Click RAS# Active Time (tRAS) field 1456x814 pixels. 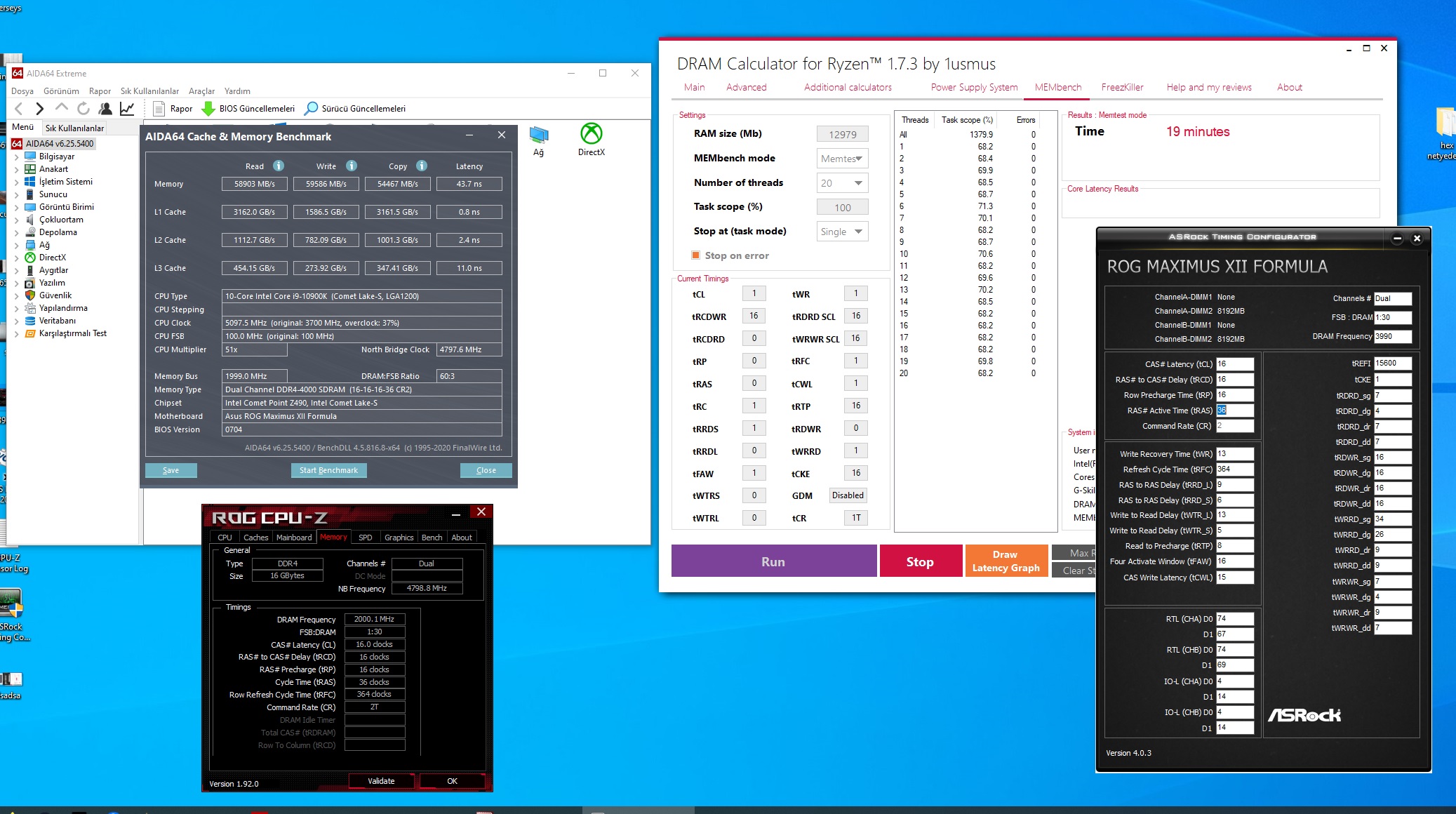[x=1235, y=411]
